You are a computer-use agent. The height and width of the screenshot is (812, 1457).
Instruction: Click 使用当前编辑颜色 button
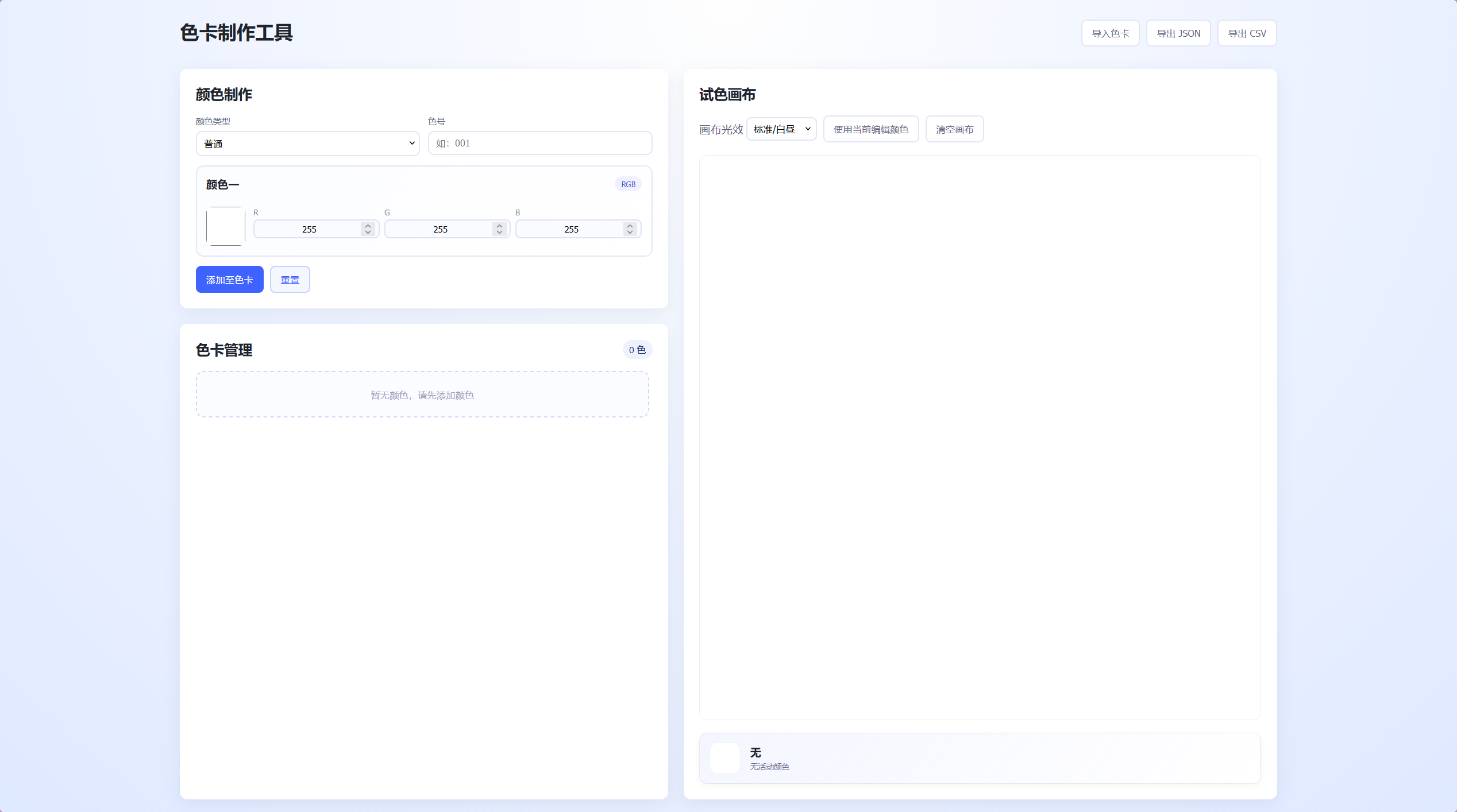click(870, 129)
